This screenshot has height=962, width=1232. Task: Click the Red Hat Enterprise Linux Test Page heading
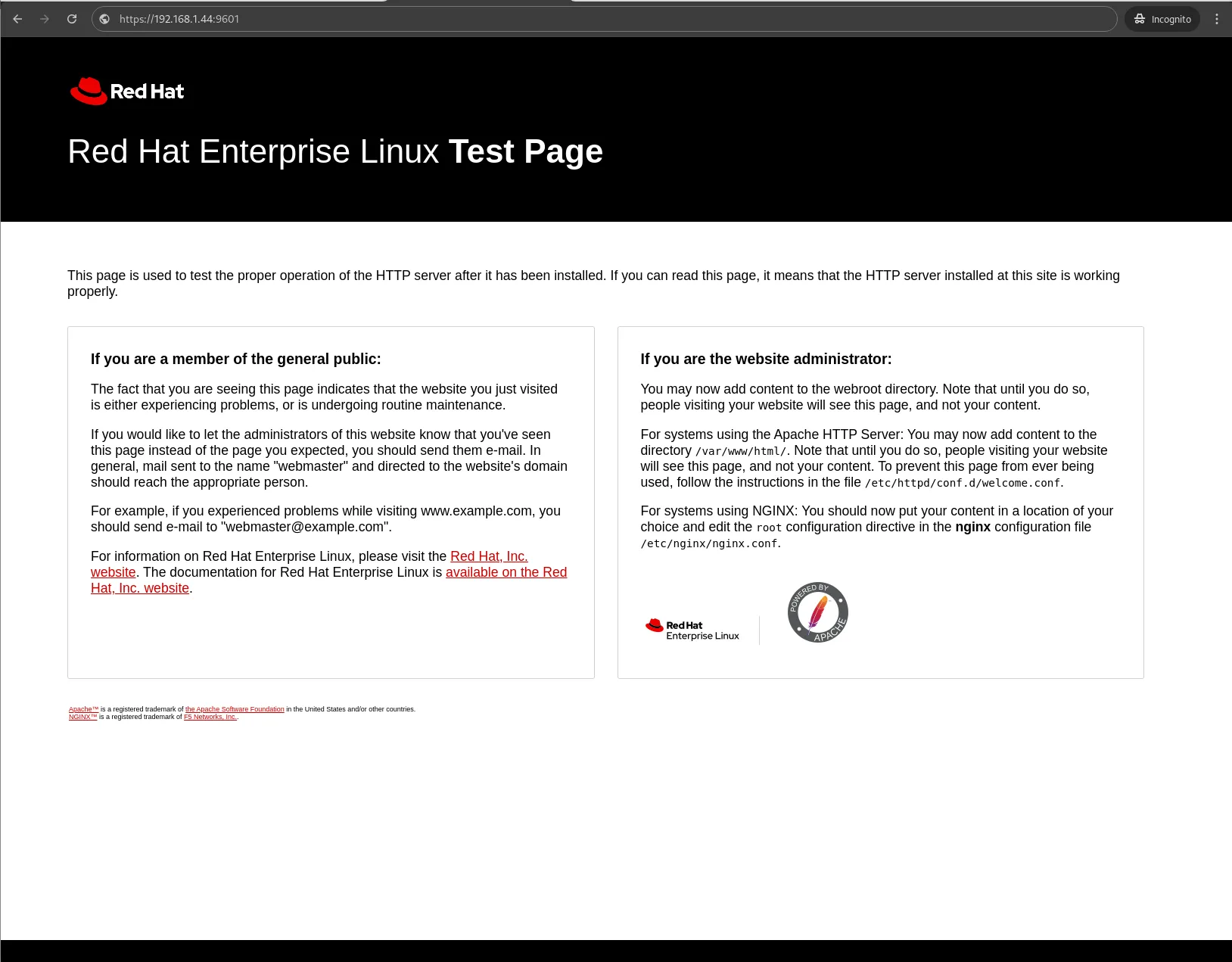pyautogui.click(x=335, y=151)
